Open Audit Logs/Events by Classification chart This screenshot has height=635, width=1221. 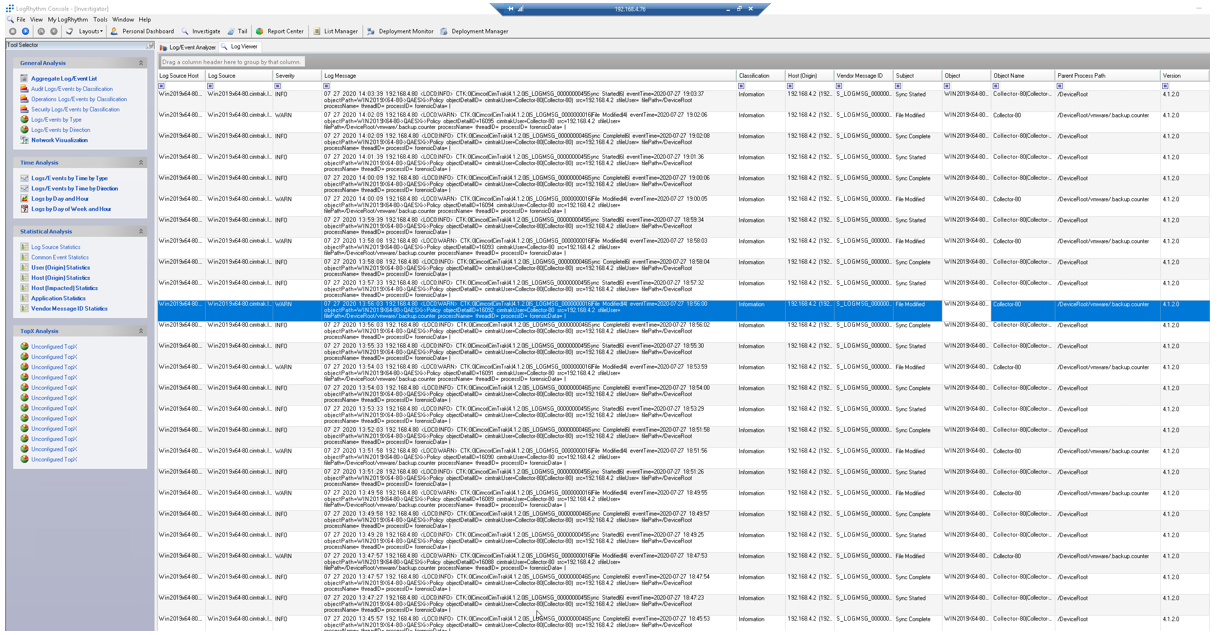72,89
